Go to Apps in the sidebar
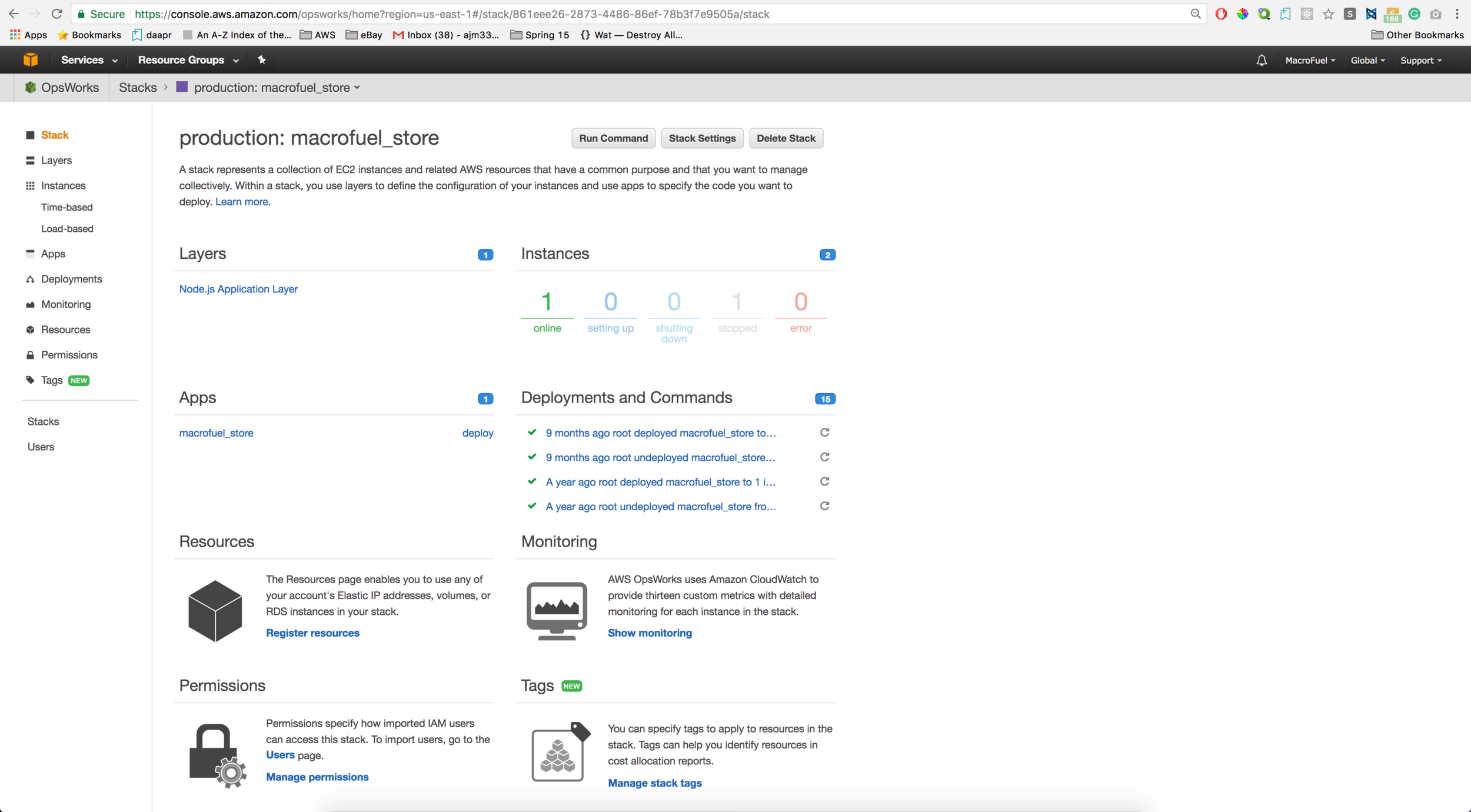The image size is (1471, 812). tap(53, 254)
